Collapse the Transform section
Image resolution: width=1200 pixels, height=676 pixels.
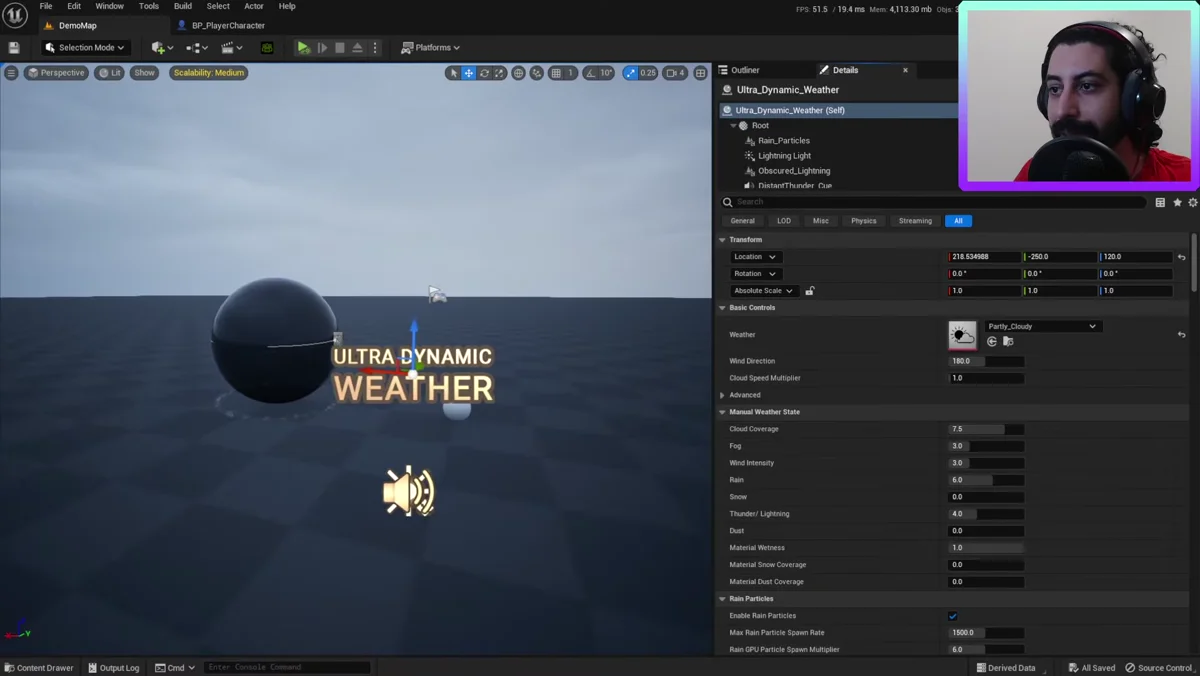pos(722,240)
